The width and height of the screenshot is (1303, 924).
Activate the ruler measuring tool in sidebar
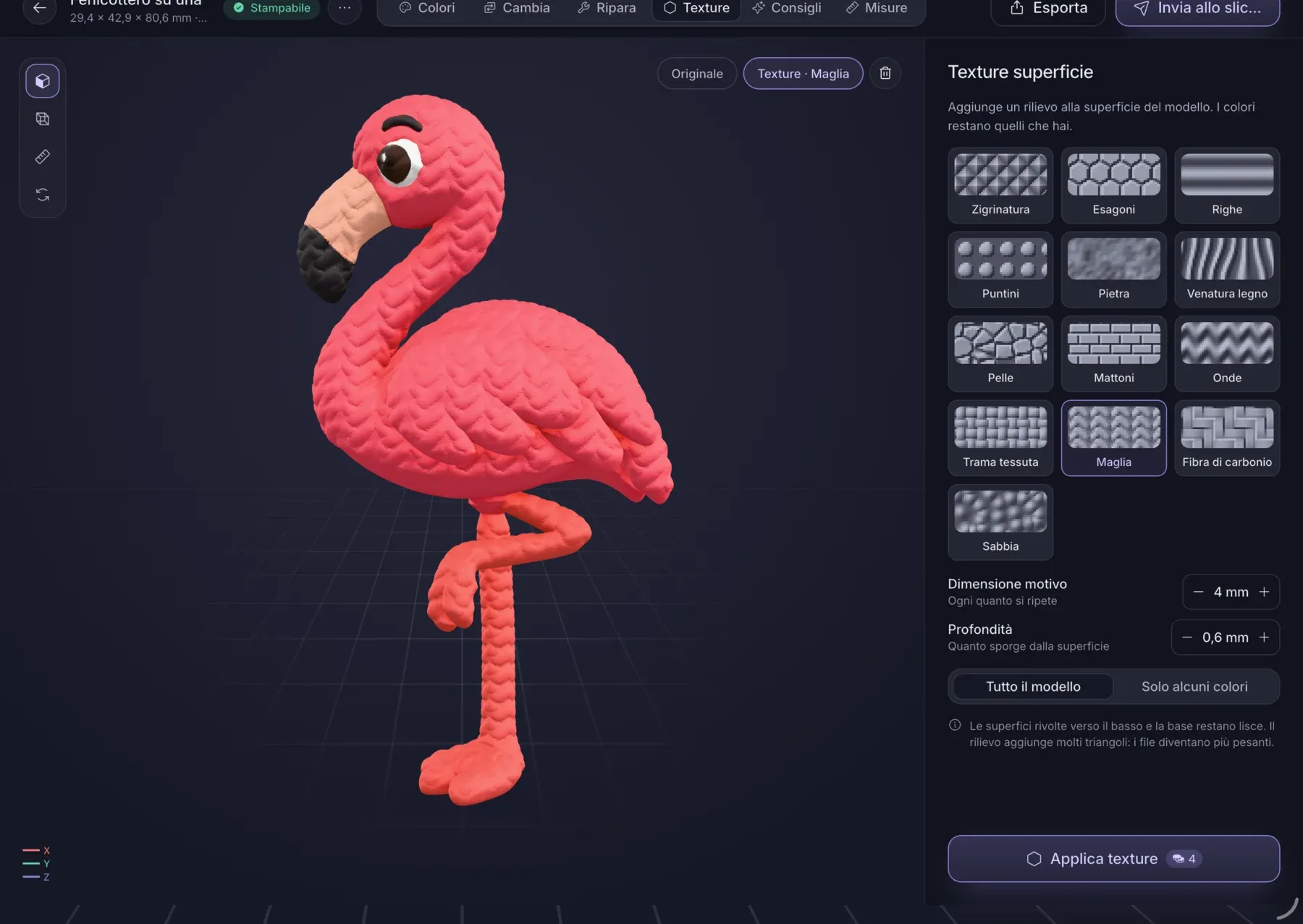point(43,157)
